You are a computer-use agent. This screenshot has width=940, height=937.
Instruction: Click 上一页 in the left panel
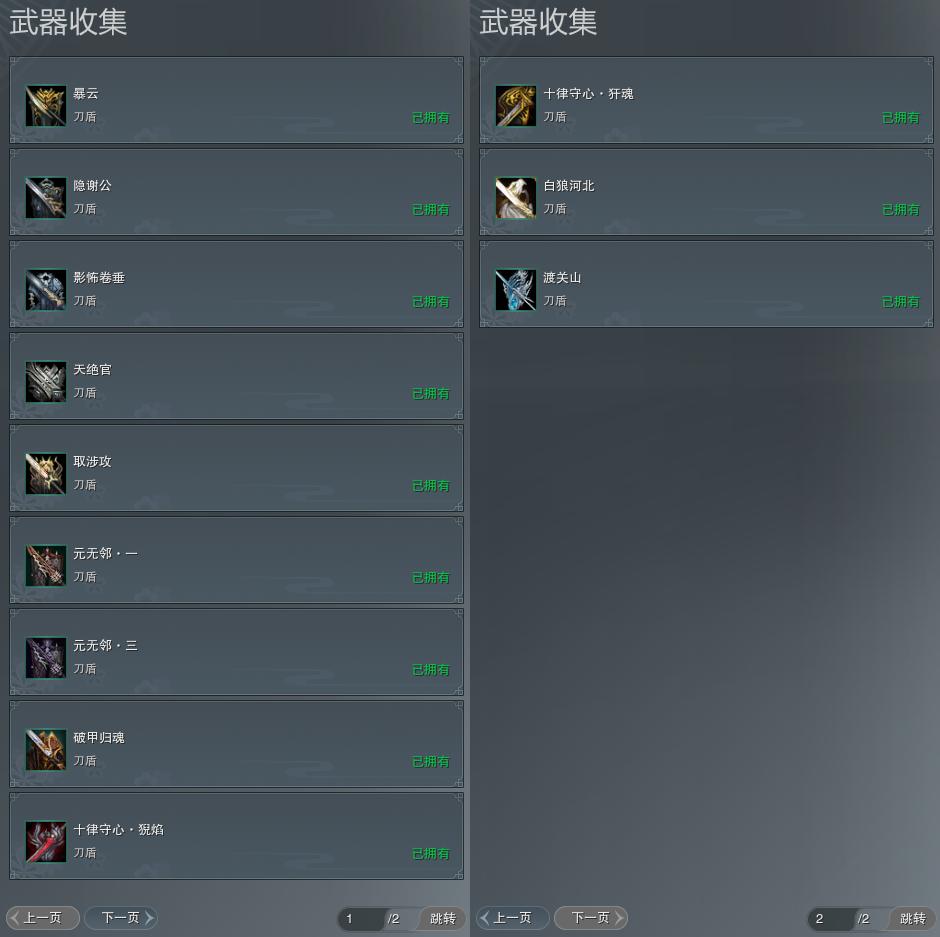pos(43,918)
